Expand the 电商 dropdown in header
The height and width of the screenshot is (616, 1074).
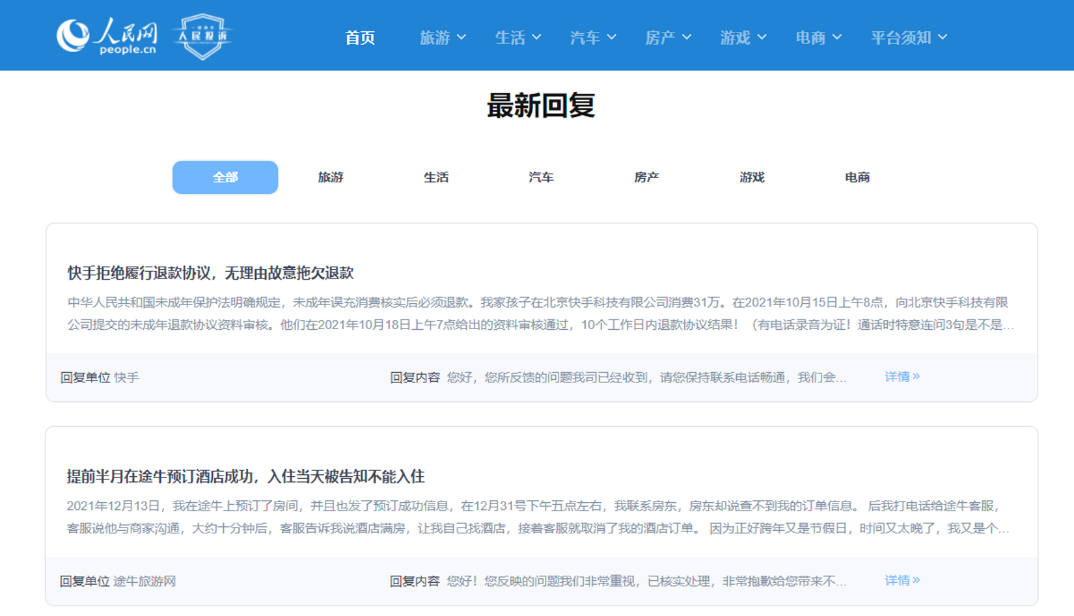(818, 37)
